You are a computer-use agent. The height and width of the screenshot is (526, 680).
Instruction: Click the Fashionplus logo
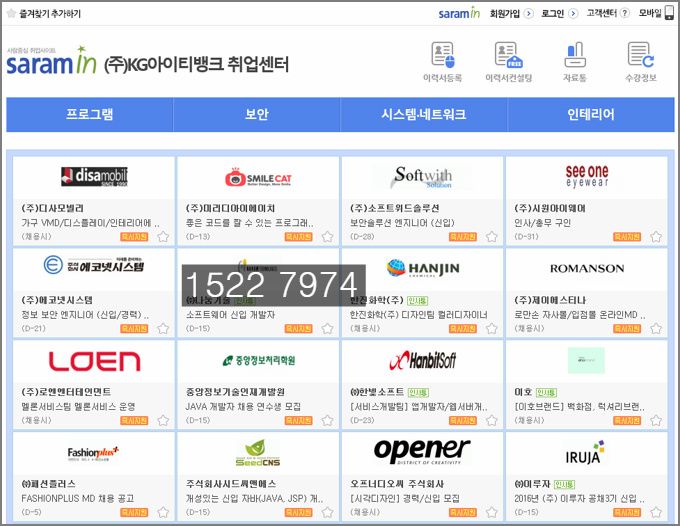[x=93, y=454]
